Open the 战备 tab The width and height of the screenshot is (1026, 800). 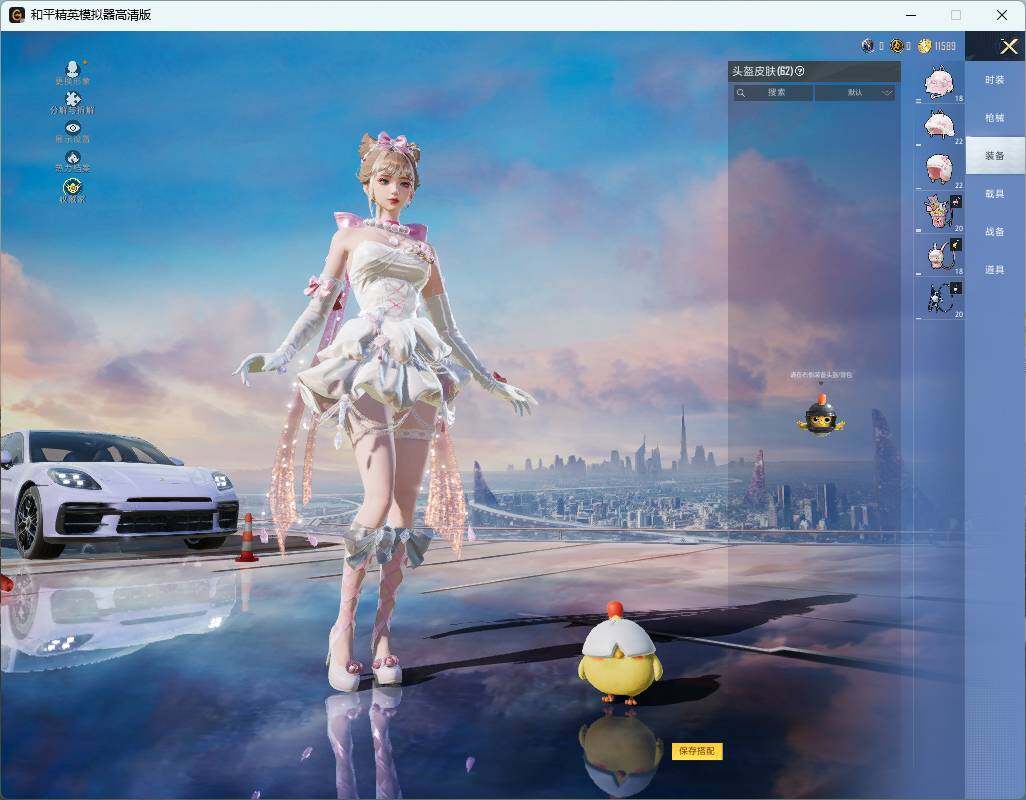click(995, 232)
